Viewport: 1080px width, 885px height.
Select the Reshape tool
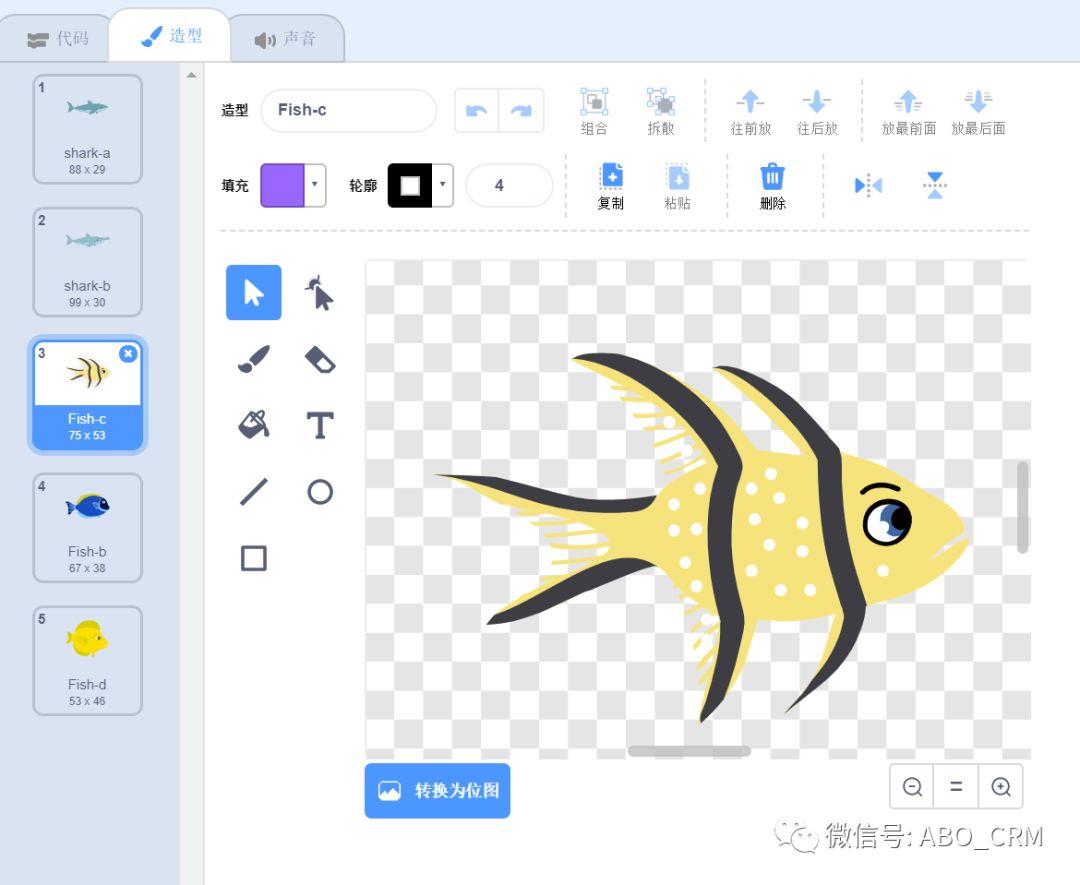point(320,293)
